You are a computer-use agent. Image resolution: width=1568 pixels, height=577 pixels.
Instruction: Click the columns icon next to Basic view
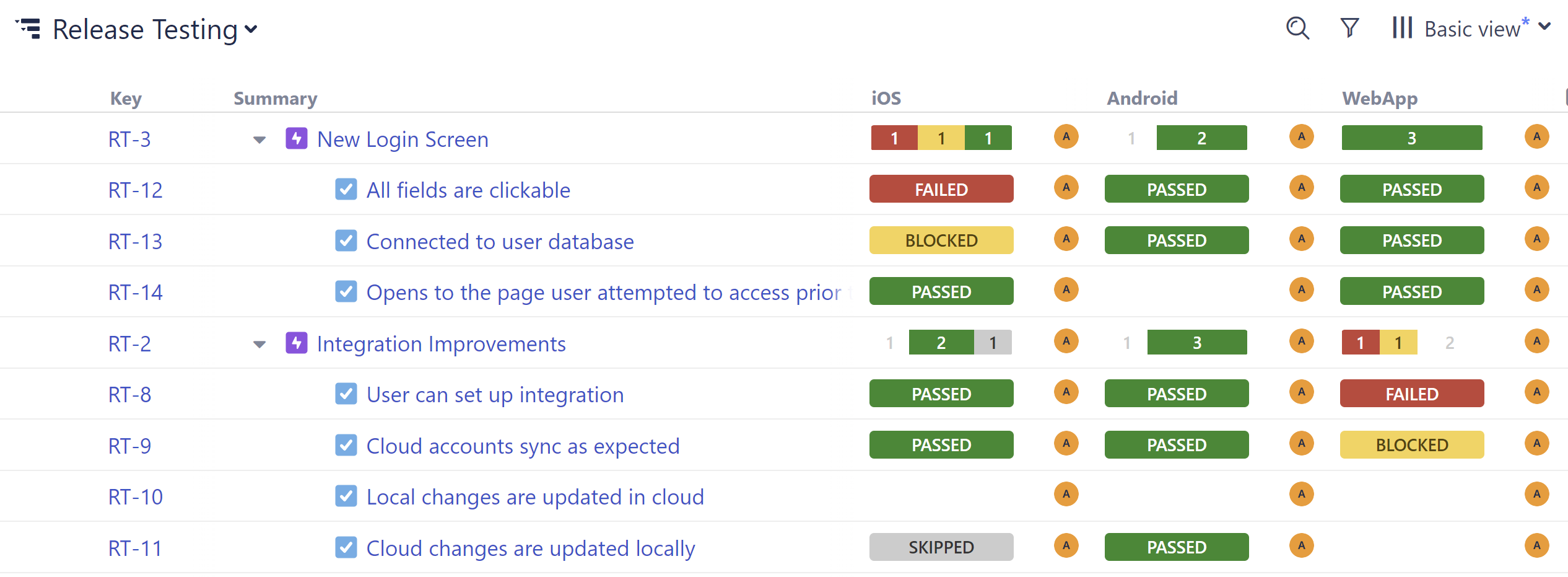pos(1401,27)
